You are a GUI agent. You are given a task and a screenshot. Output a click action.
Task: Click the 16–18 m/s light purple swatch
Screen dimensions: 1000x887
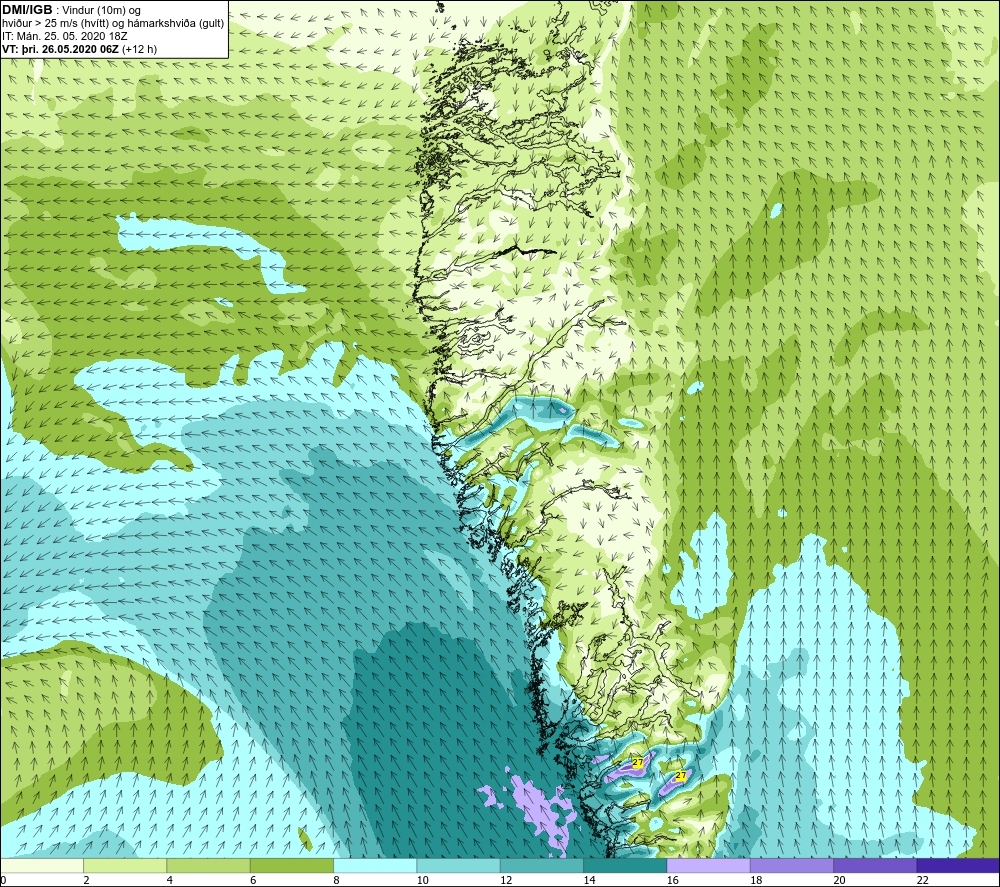tap(708, 865)
